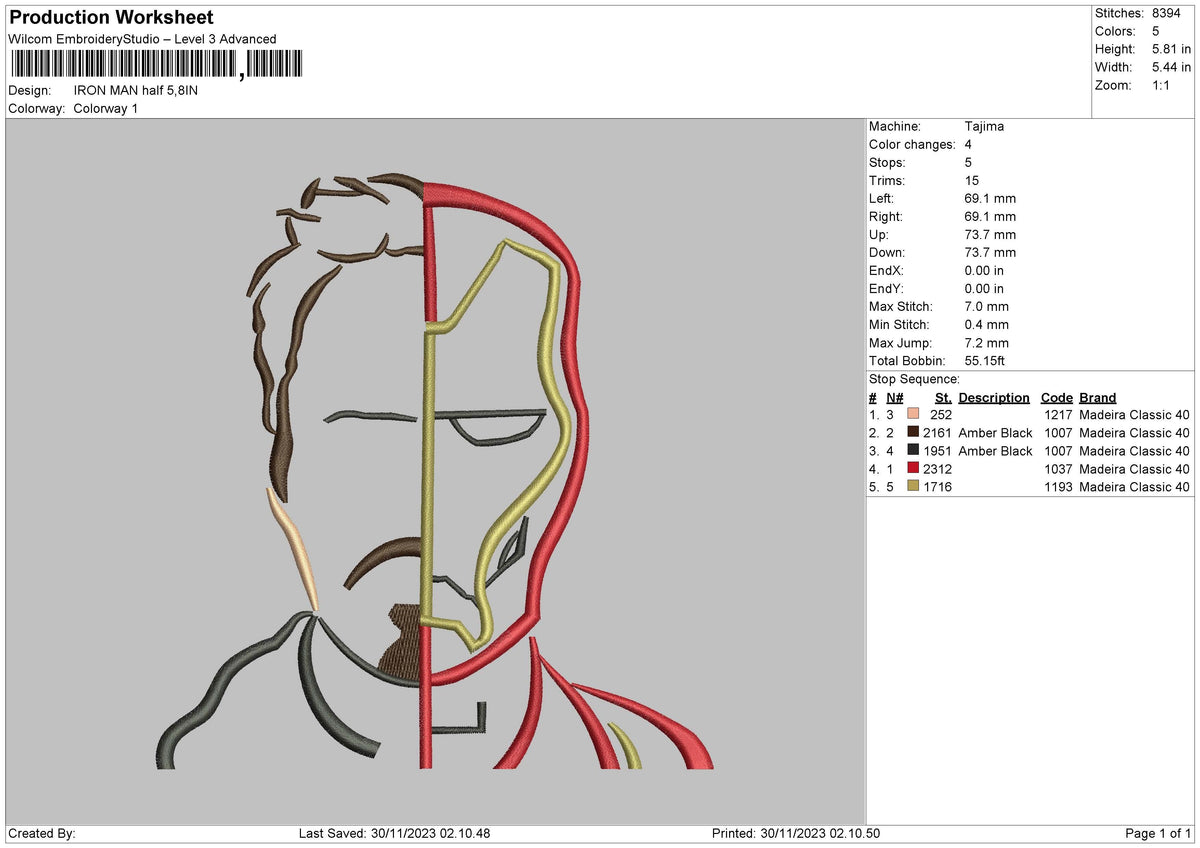Select the Machine value Tajima
This screenshot has height=848, width=1200.
(984, 126)
